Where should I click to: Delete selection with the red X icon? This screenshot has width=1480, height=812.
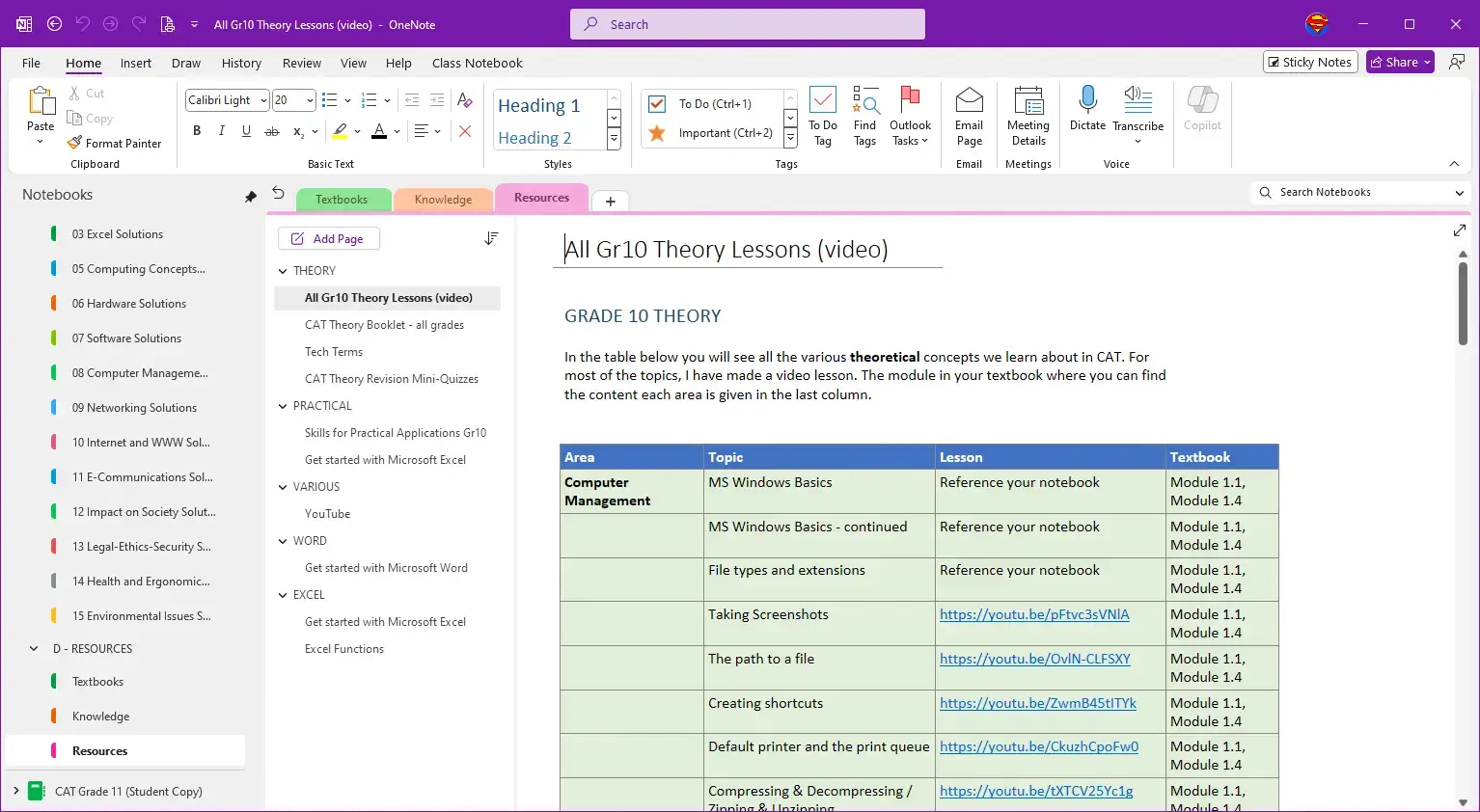(x=465, y=131)
